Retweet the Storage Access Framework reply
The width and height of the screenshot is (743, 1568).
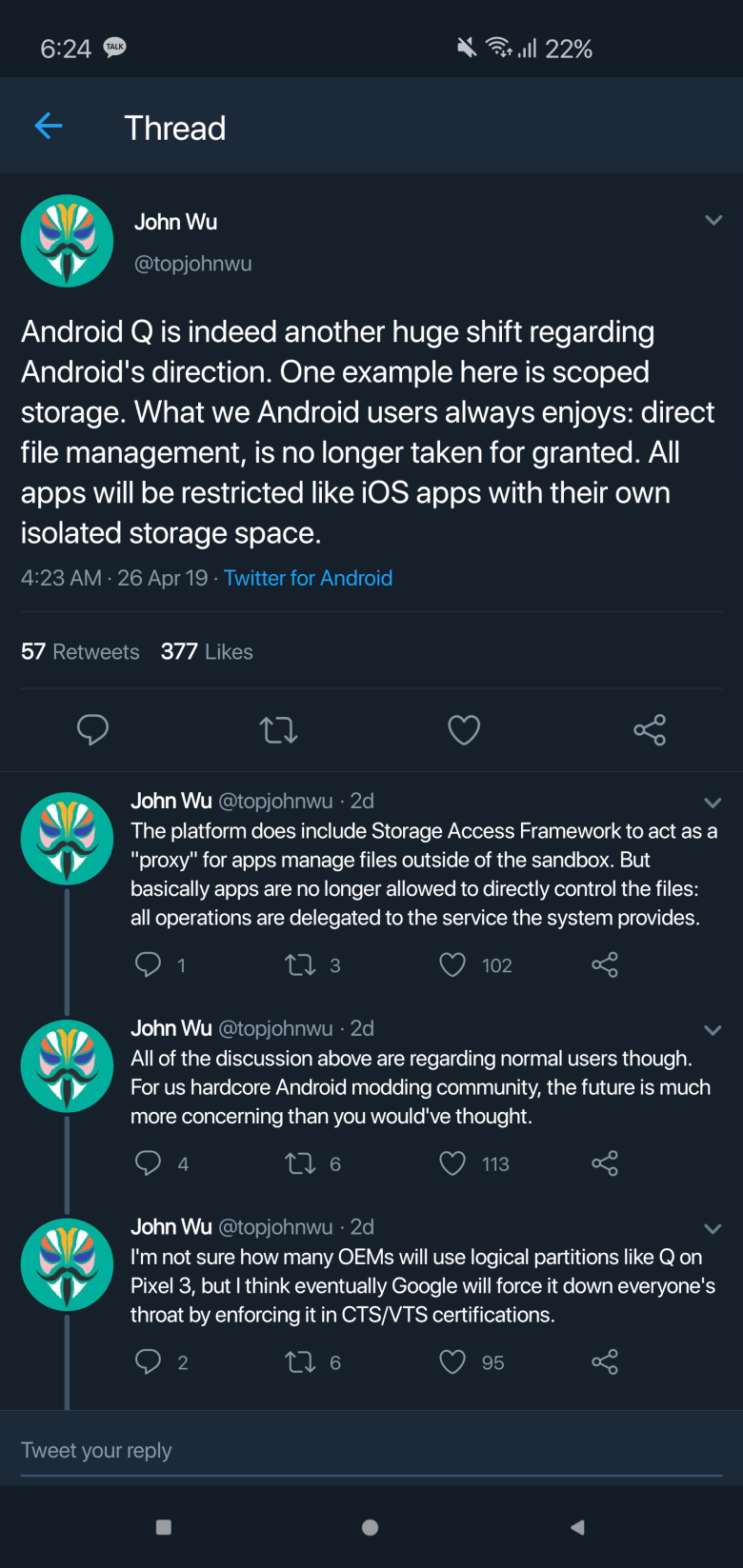tap(300, 965)
